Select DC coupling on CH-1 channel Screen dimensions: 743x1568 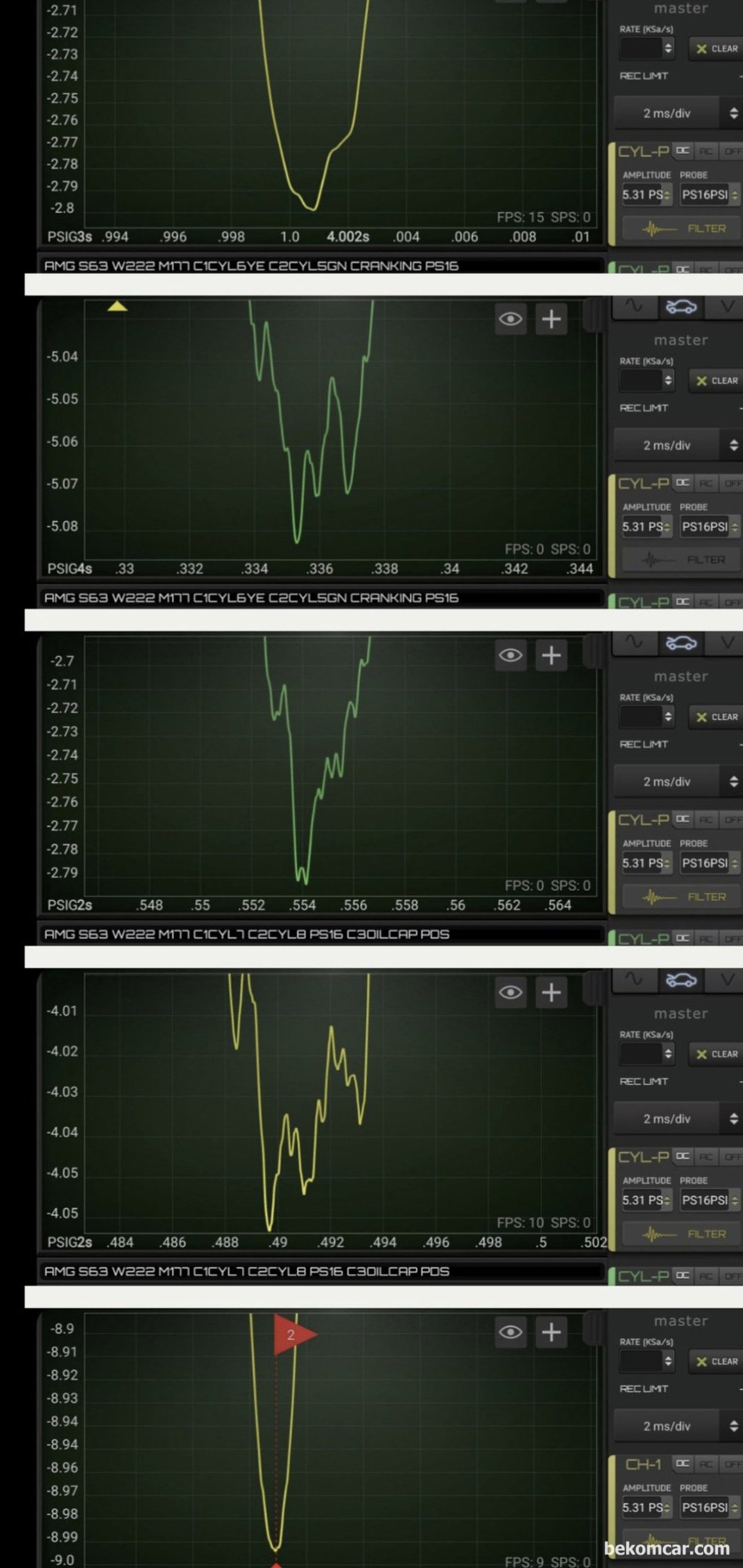tap(682, 1464)
